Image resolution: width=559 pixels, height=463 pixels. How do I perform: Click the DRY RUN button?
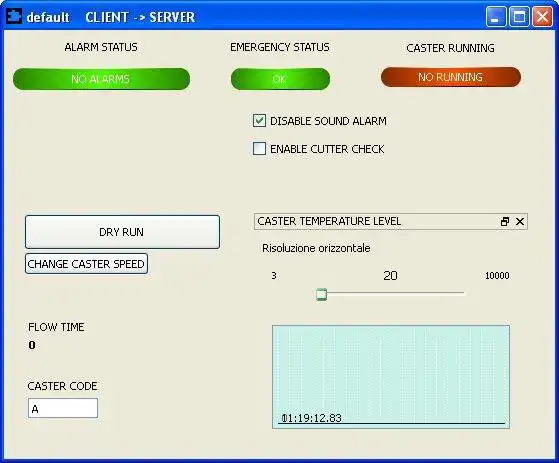(x=122, y=232)
